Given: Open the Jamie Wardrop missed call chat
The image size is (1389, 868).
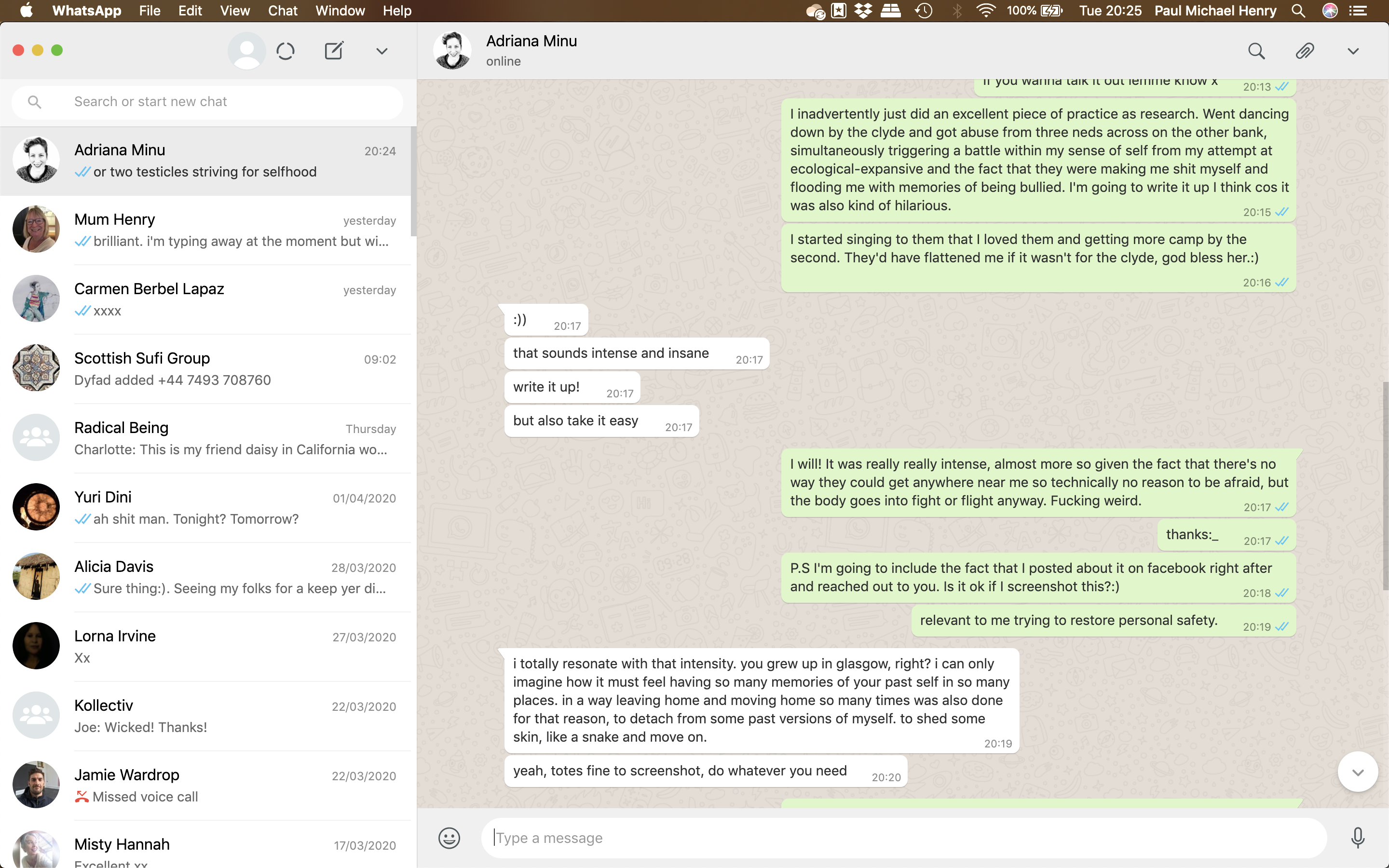Looking at the screenshot, I should 206,786.
